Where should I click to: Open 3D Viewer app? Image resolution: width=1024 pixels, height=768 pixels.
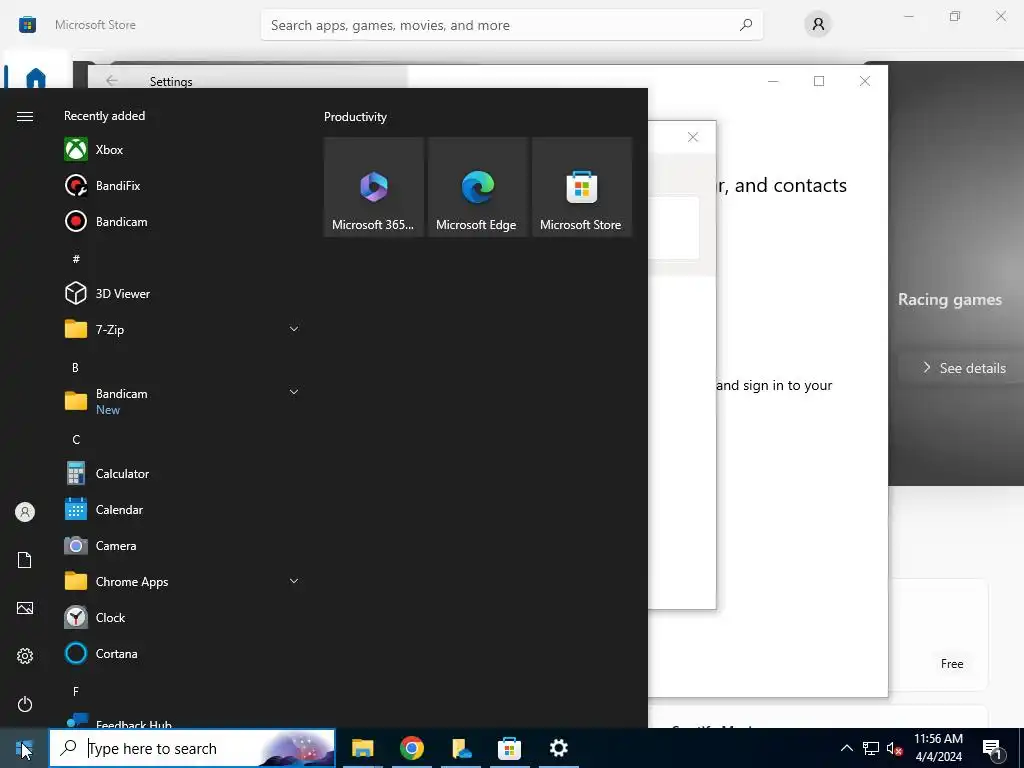(183, 293)
